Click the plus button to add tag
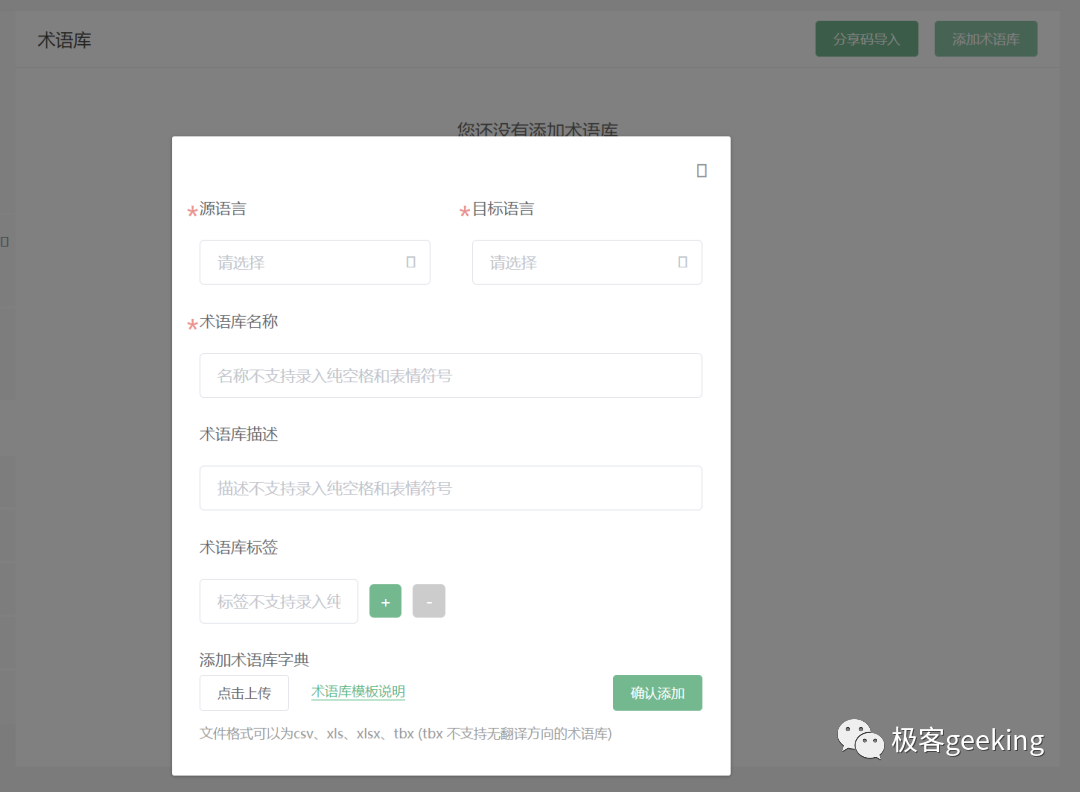Image resolution: width=1080 pixels, height=792 pixels. [x=385, y=601]
